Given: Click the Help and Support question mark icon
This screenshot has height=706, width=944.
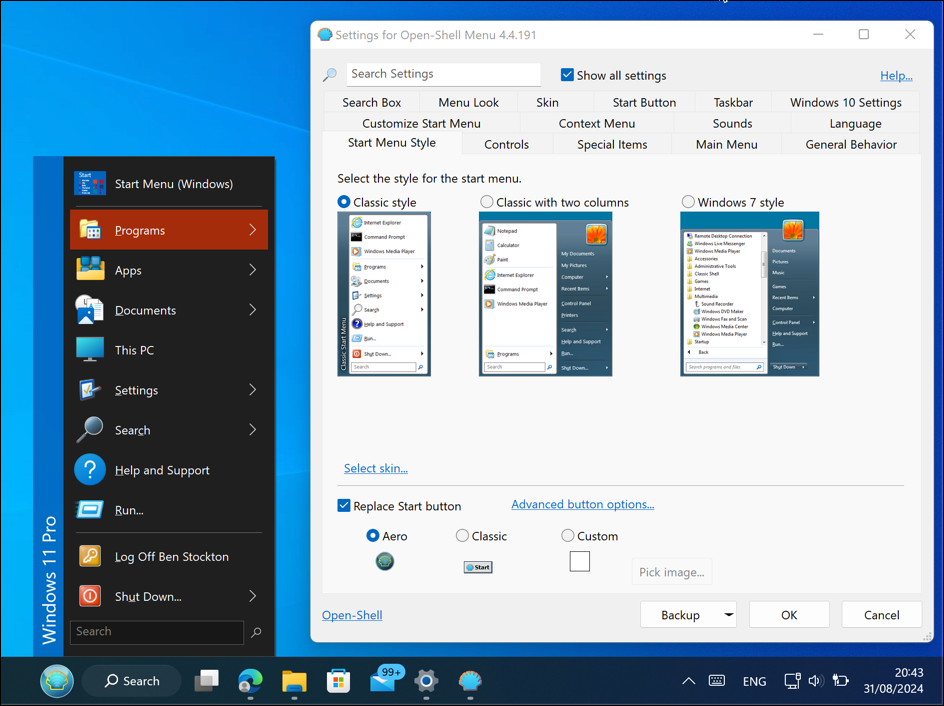Looking at the screenshot, I should pos(90,470).
